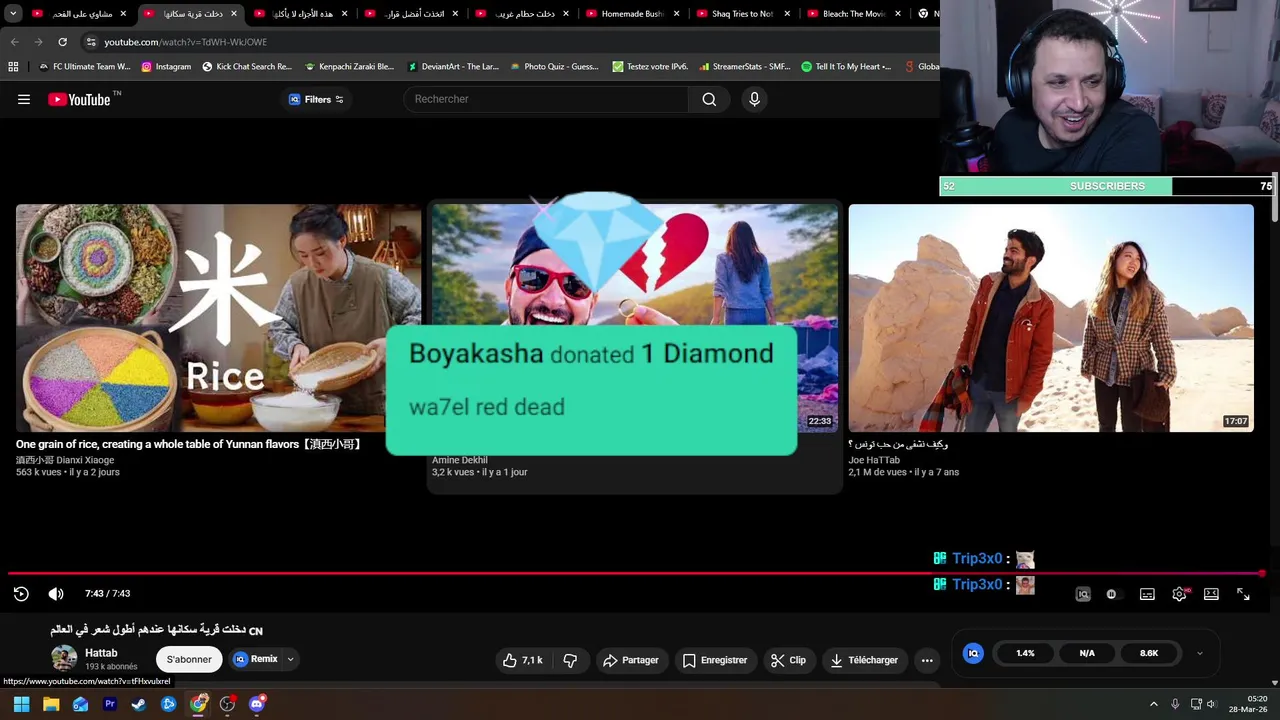Like the video with thumbs up
Image resolution: width=1280 pixels, height=720 pixels.
tap(523, 660)
